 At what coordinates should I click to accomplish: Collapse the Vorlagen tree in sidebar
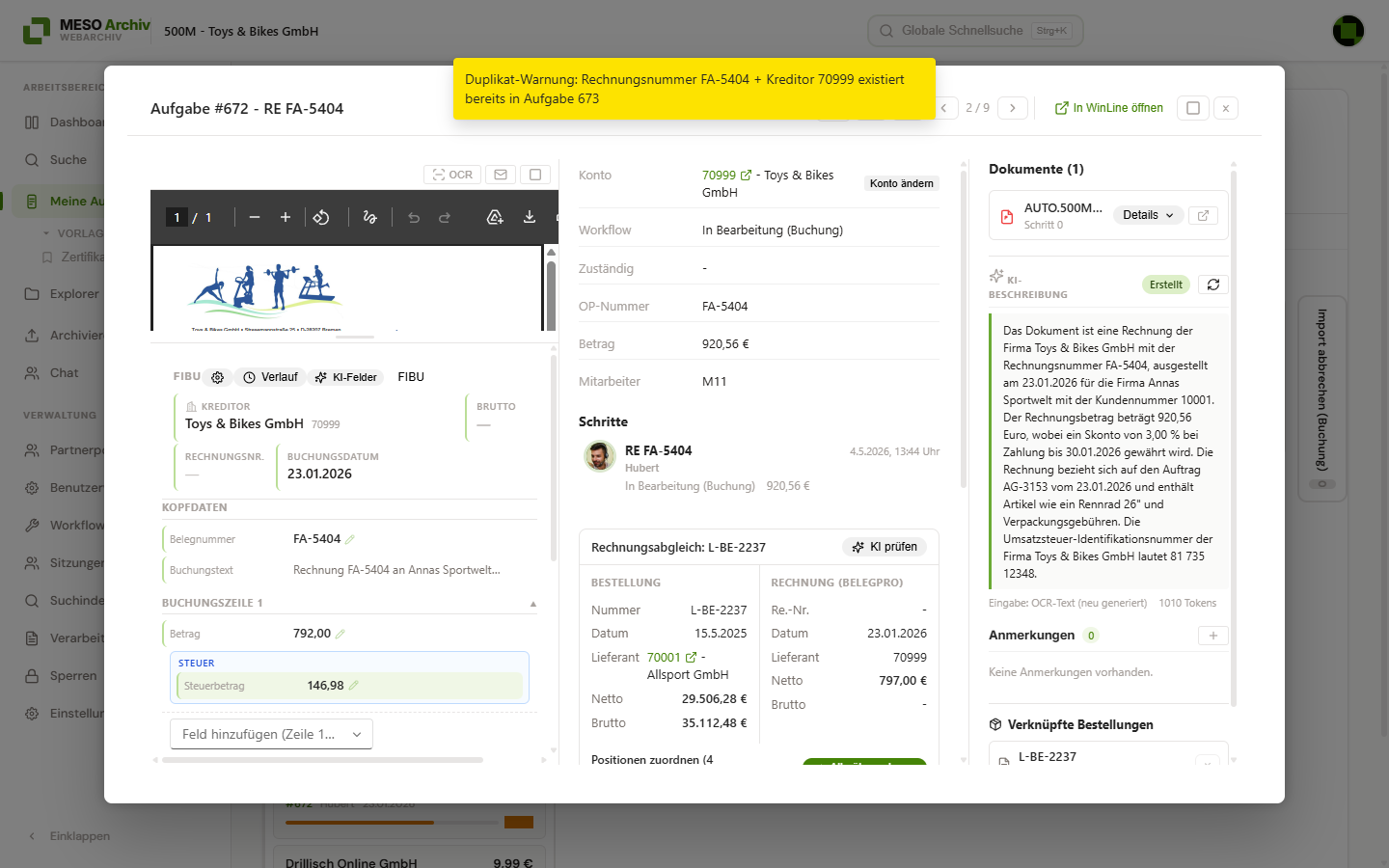point(46,233)
